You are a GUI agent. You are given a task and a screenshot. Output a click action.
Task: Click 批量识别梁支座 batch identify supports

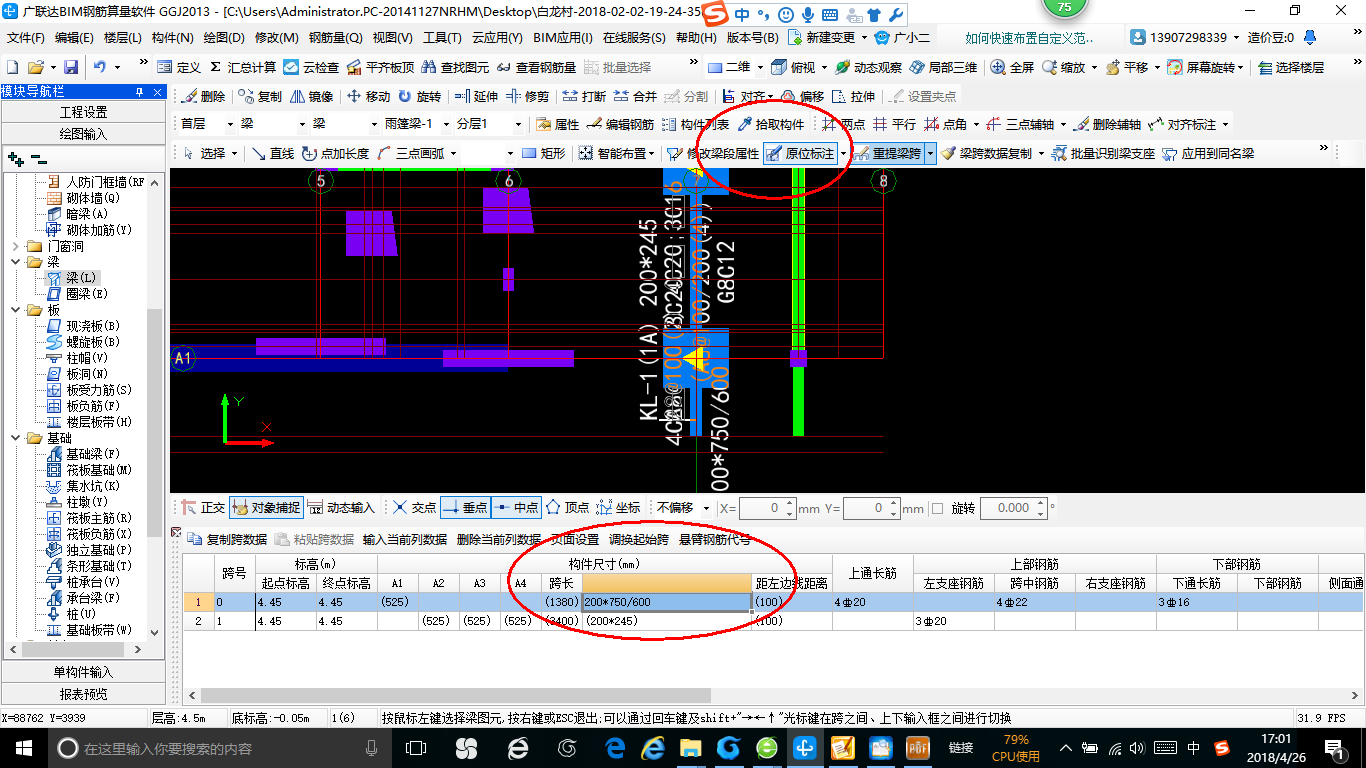pyautogui.click(x=1102, y=153)
